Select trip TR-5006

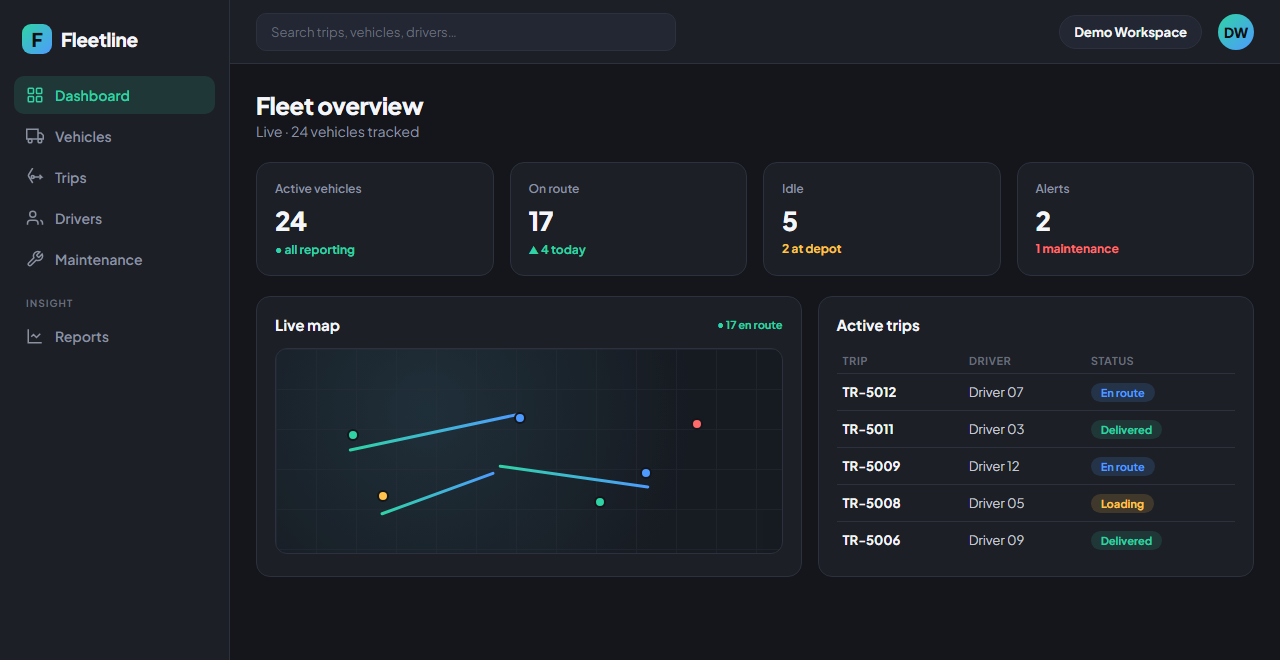click(x=871, y=540)
